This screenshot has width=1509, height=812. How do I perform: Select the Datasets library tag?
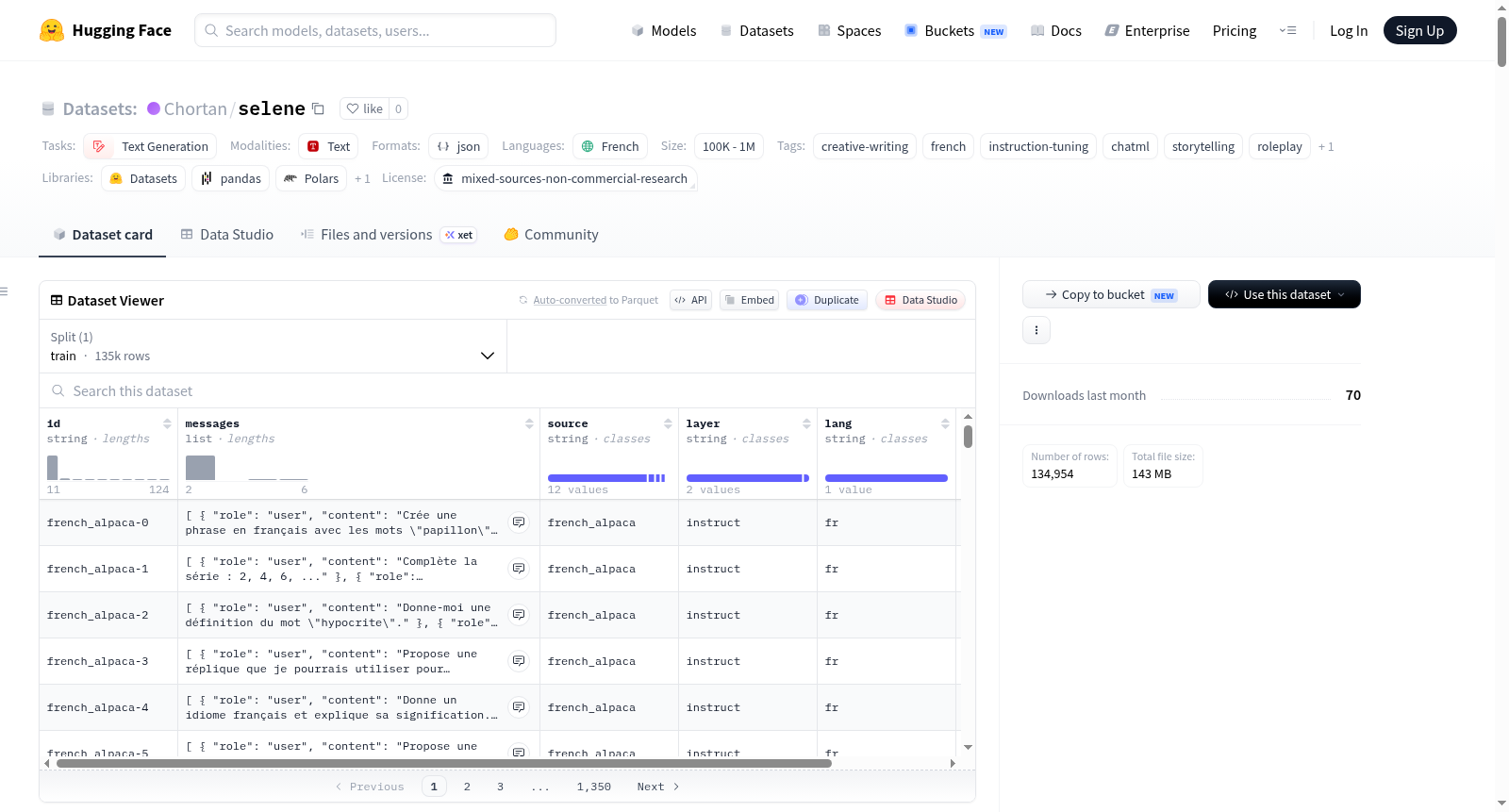pos(143,178)
